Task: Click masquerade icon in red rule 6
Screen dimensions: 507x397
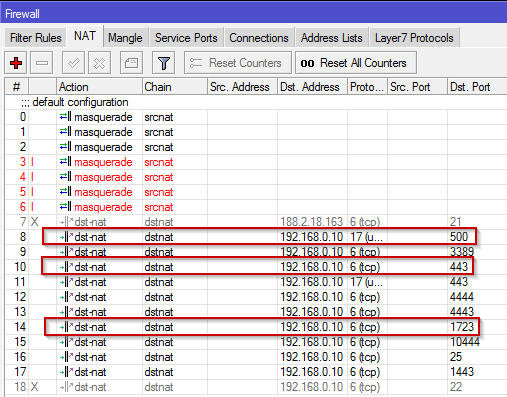Action: pyautogui.click(x=65, y=207)
